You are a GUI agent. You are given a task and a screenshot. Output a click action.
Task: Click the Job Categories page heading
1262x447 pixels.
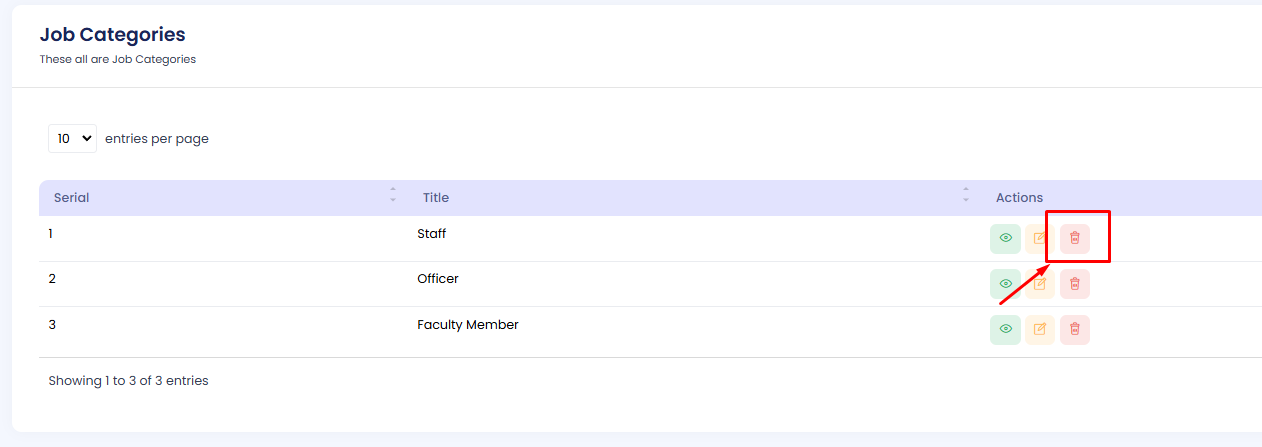(113, 35)
